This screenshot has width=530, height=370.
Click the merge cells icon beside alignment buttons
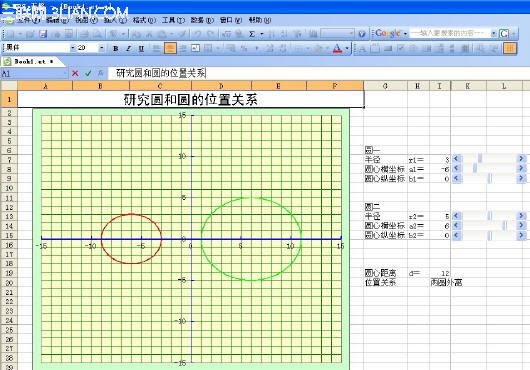click(x=195, y=48)
